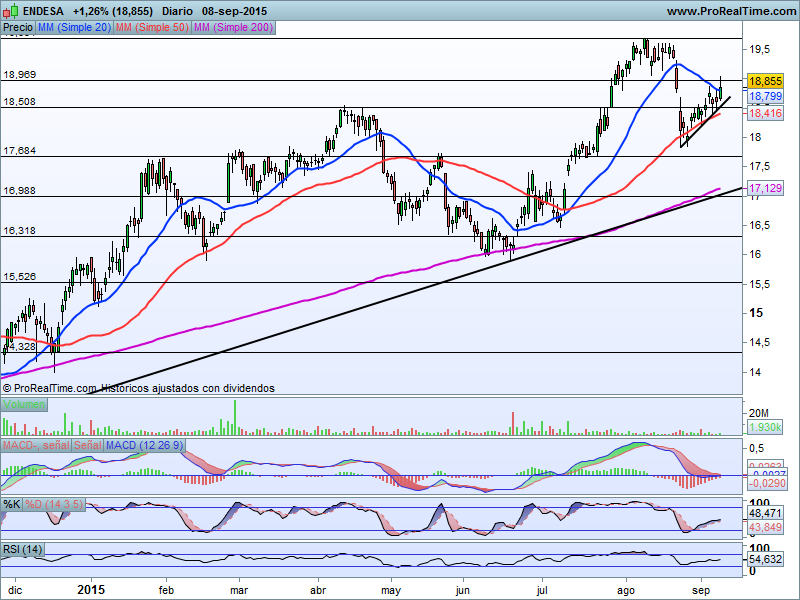Click the blue 18,799 moving average tag
Viewport: 800px width, 600px height.
765,96
